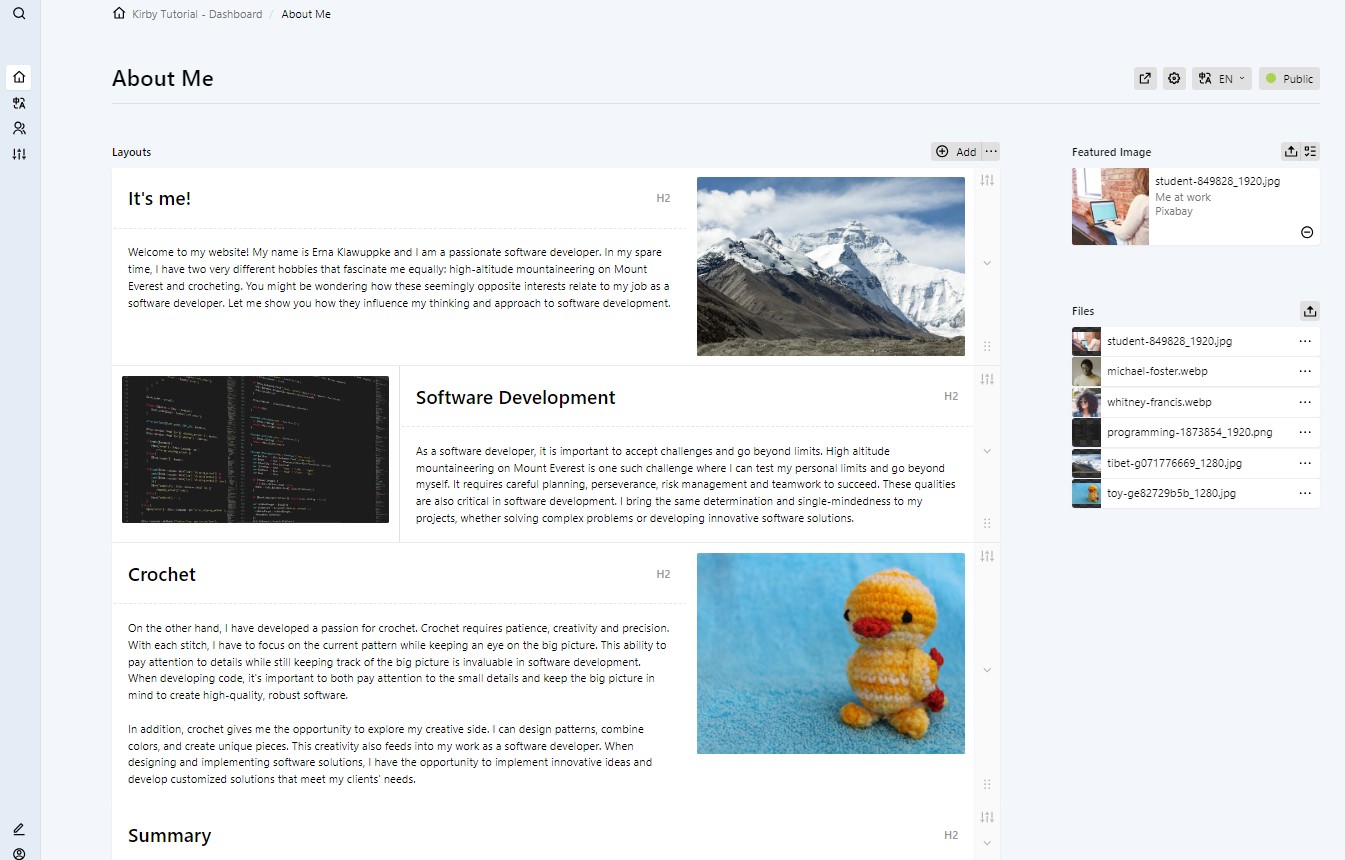Grab the sort handle of the It's me! row

point(987,346)
